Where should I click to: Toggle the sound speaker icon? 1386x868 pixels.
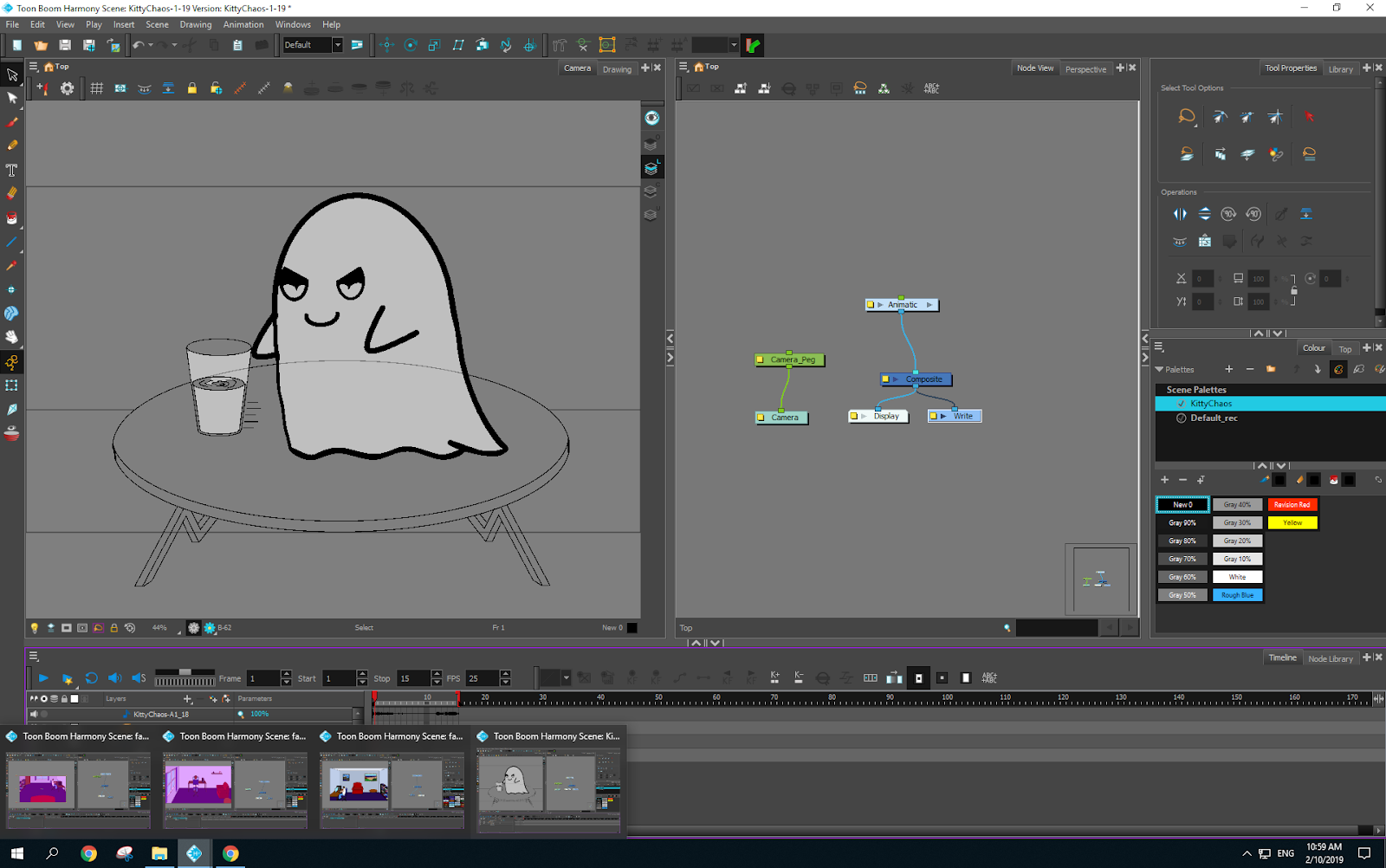pyautogui.click(x=114, y=678)
